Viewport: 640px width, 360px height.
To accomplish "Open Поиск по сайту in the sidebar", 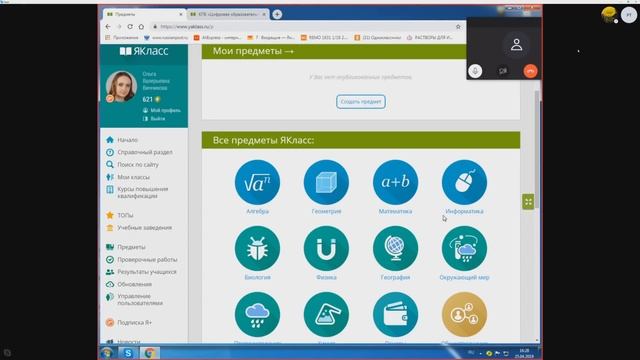I will [x=132, y=164].
